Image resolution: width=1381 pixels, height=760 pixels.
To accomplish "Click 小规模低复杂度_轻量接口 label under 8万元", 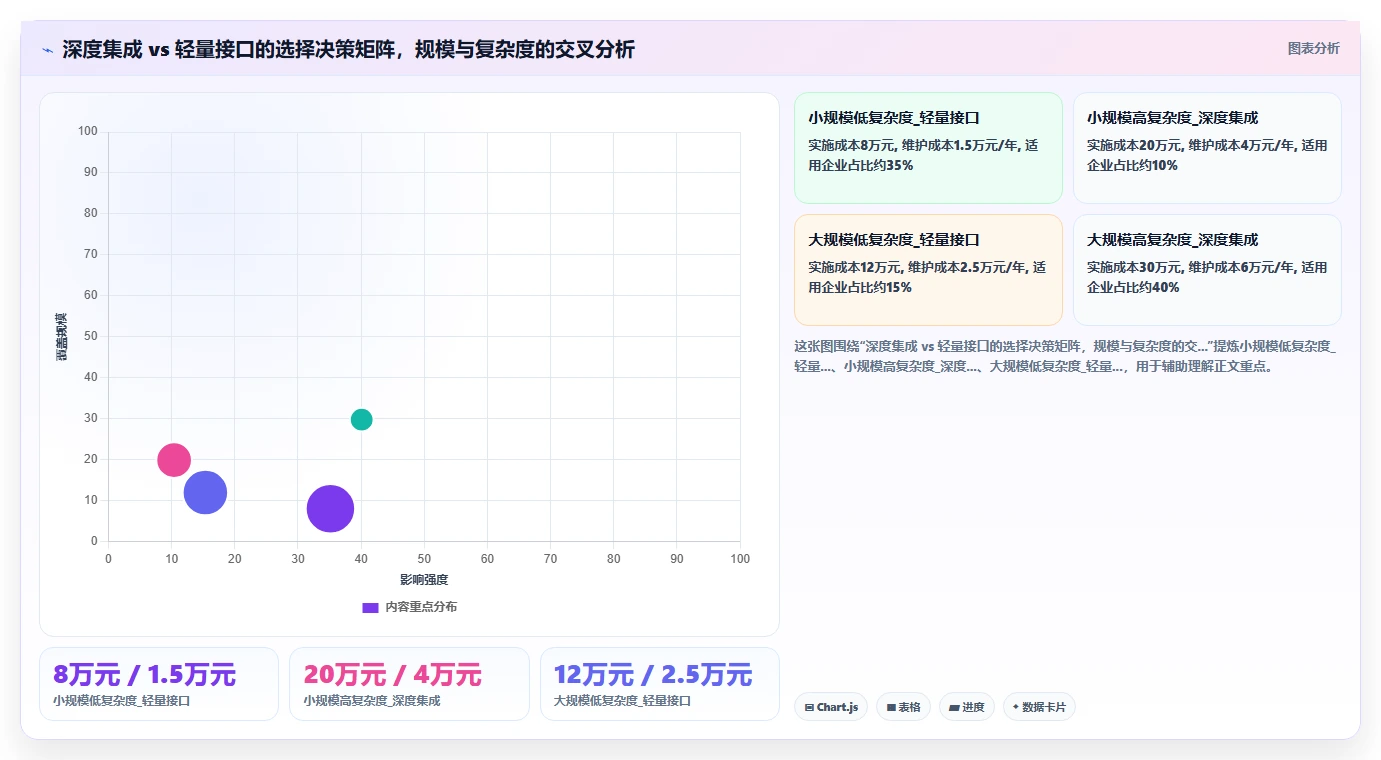I will click(122, 701).
